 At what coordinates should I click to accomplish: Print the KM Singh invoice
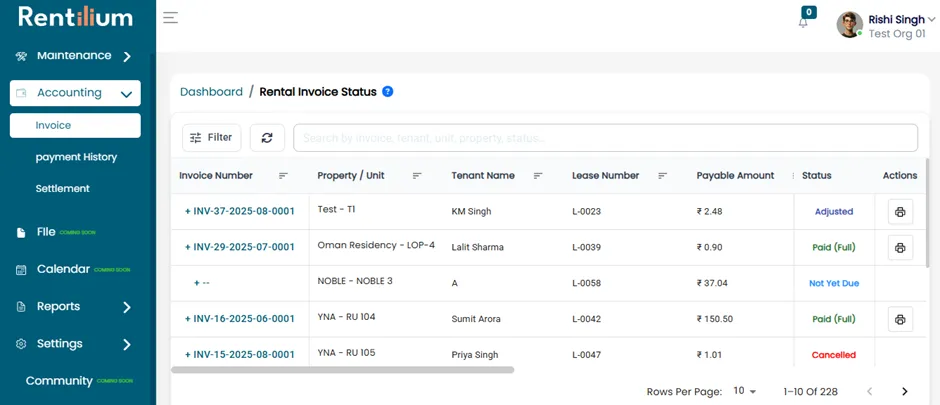pos(900,211)
